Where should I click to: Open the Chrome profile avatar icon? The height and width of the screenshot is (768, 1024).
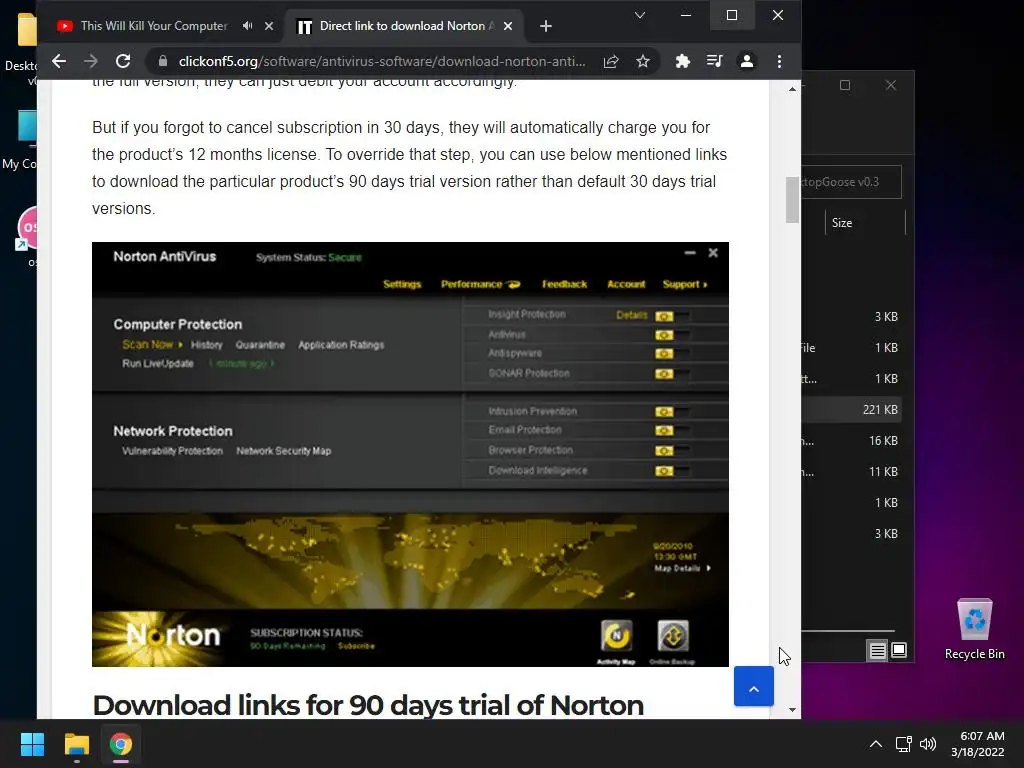point(746,61)
